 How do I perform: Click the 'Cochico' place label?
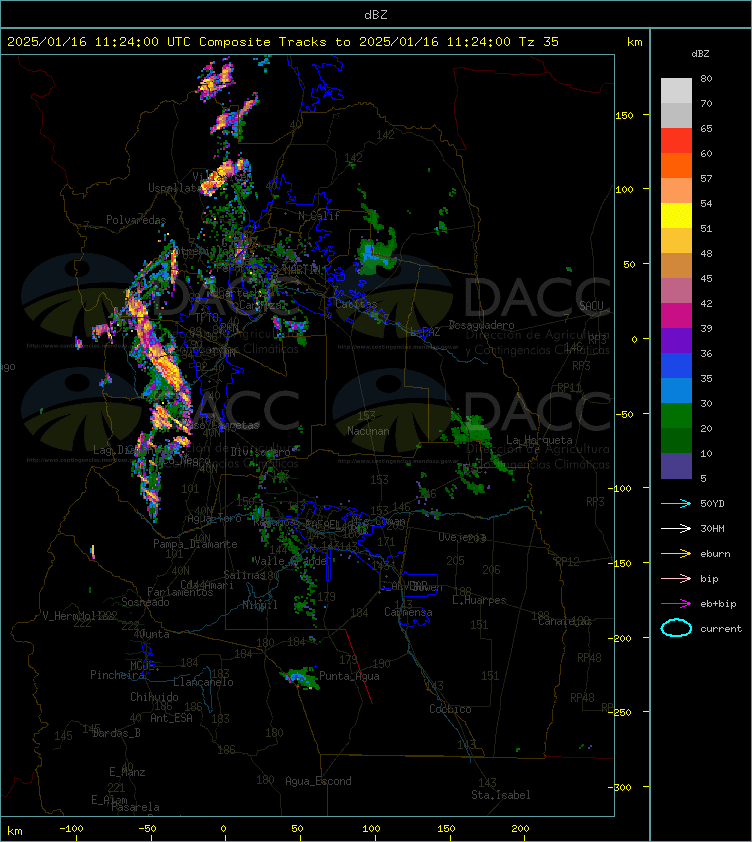point(450,709)
